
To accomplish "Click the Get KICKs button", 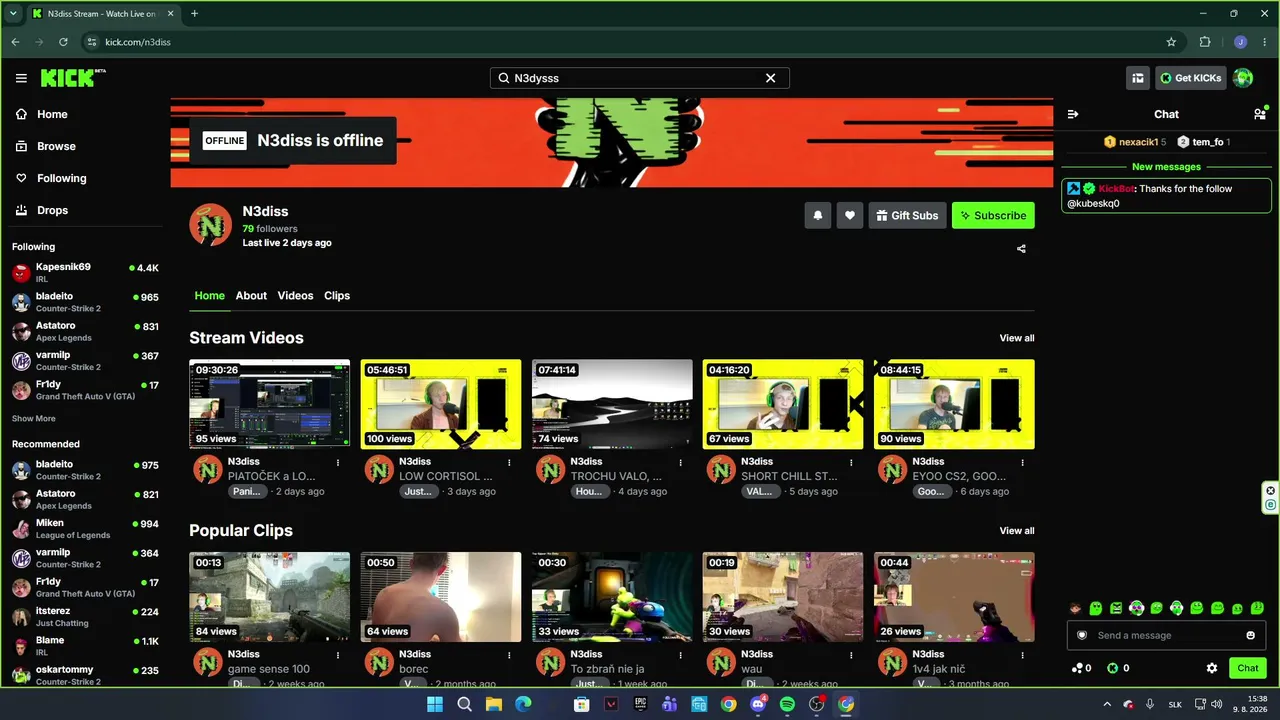I will click(1191, 78).
